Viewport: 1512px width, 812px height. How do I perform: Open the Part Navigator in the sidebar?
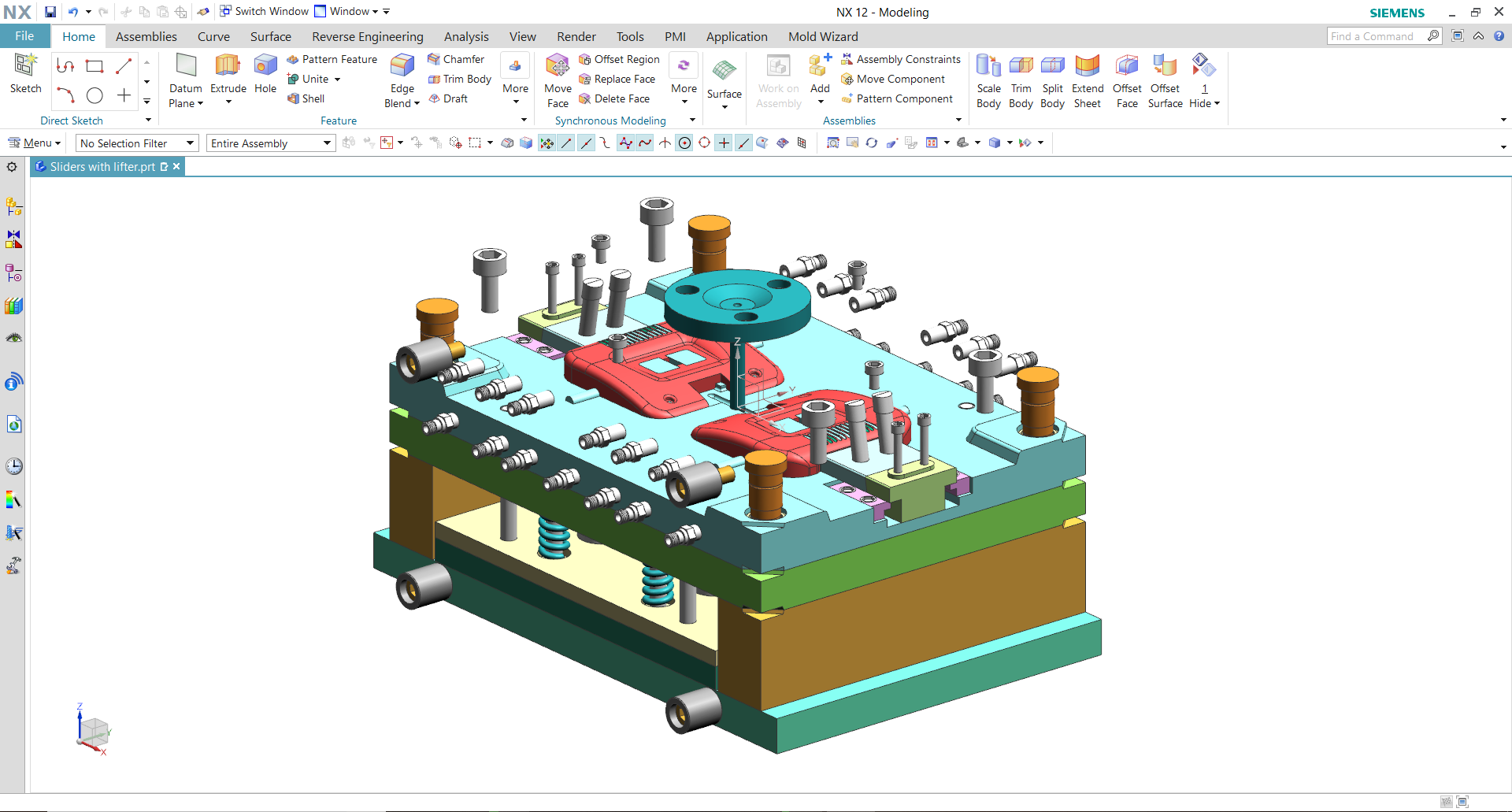13,273
